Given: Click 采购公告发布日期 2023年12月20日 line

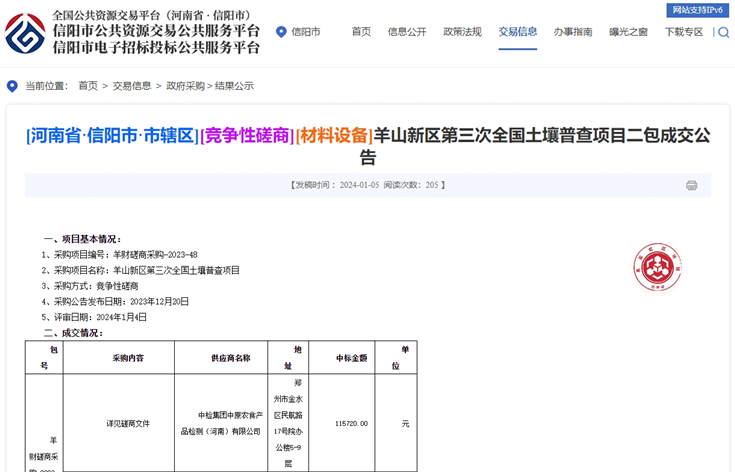Looking at the screenshot, I should (x=115, y=301).
